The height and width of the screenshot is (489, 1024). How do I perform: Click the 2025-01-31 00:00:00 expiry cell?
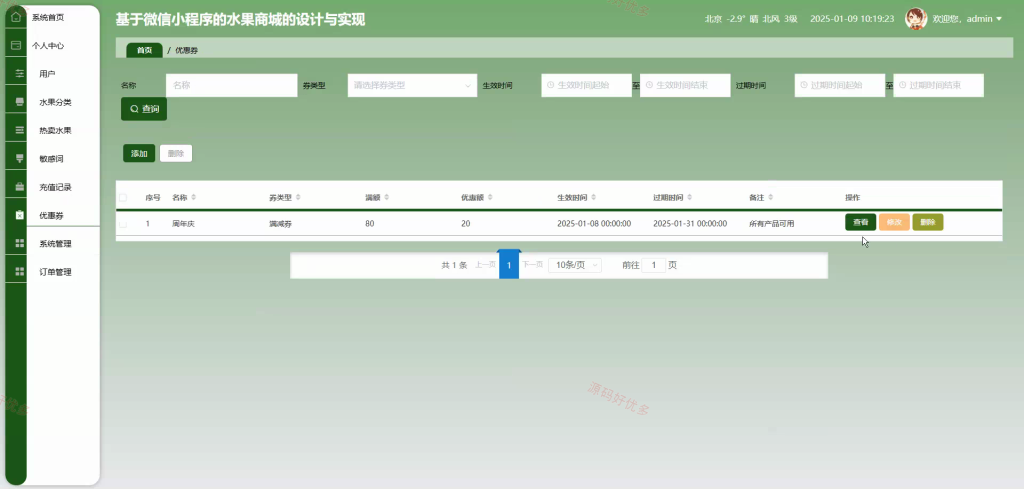tap(690, 223)
